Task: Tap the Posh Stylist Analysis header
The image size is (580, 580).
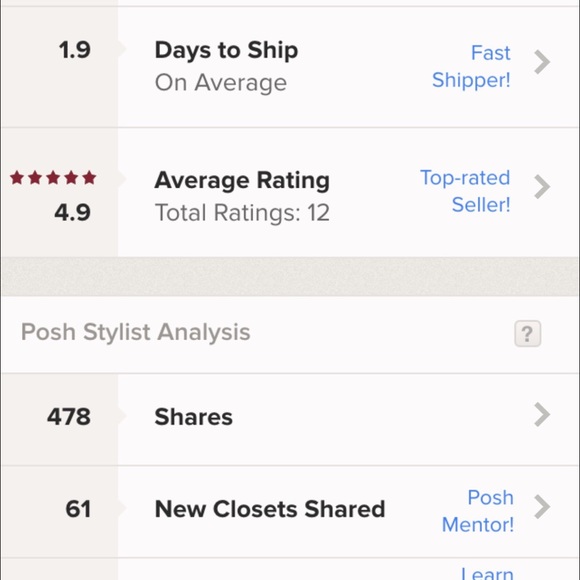Action: 135,332
